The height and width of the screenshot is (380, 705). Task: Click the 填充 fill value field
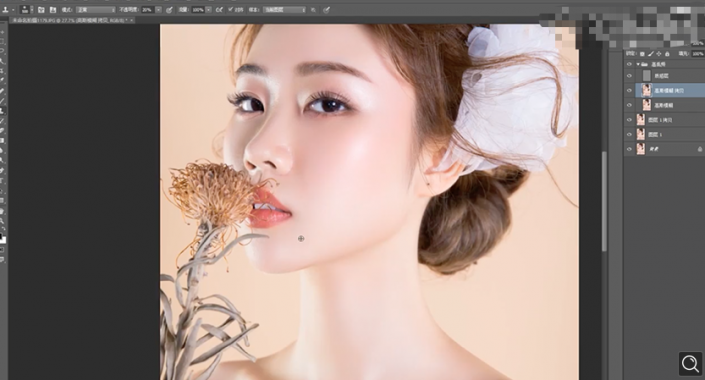[698, 54]
